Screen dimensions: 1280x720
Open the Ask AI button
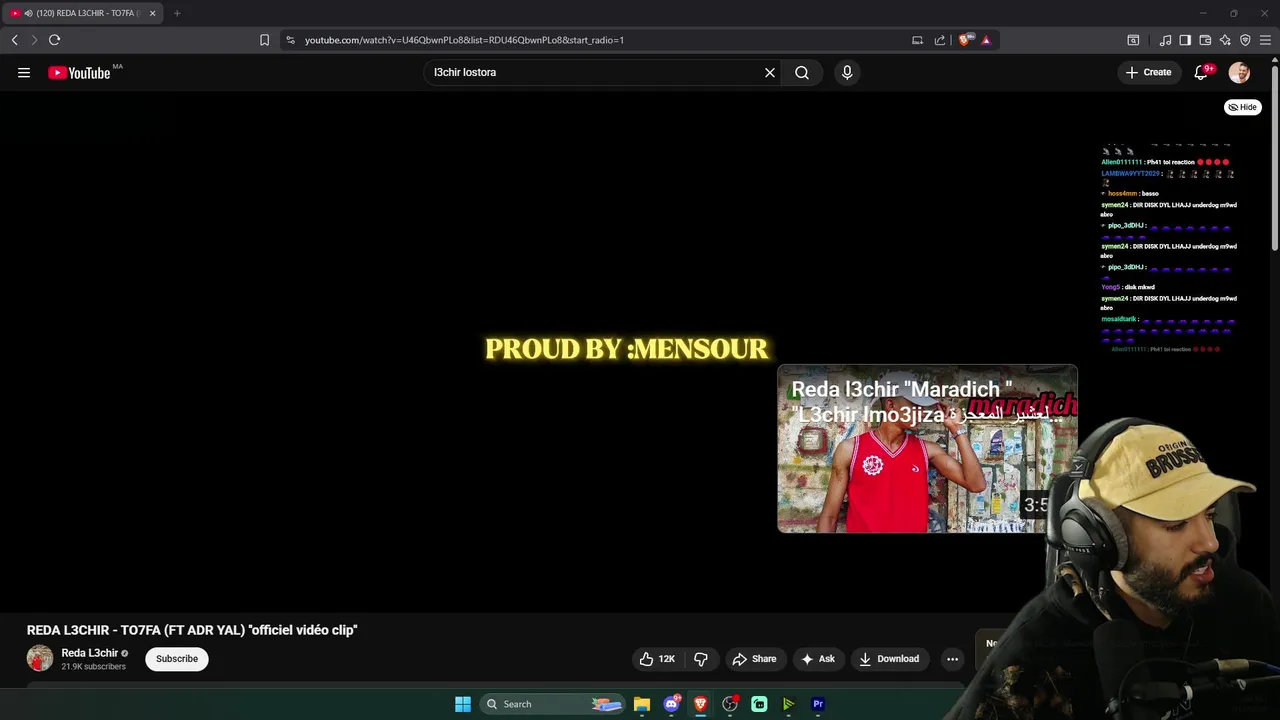tap(817, 658)
